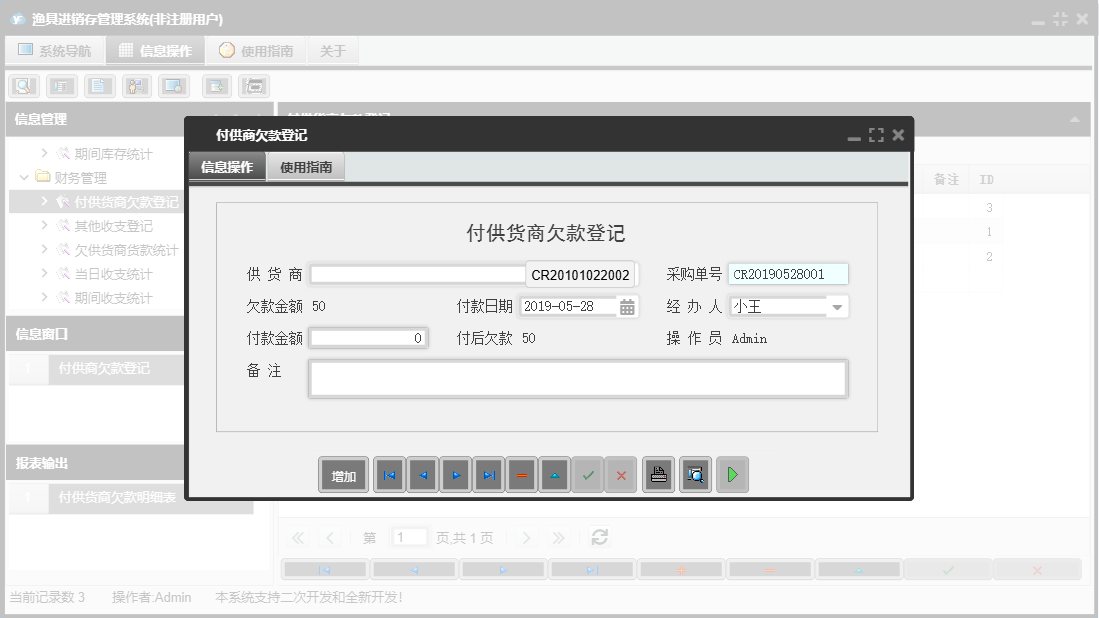Image resolution: width=1099 pixels, height=618 pixels.
Task: Open the 系统导航 menu tab
Action: pyautogui.click(x=55, y=49)
